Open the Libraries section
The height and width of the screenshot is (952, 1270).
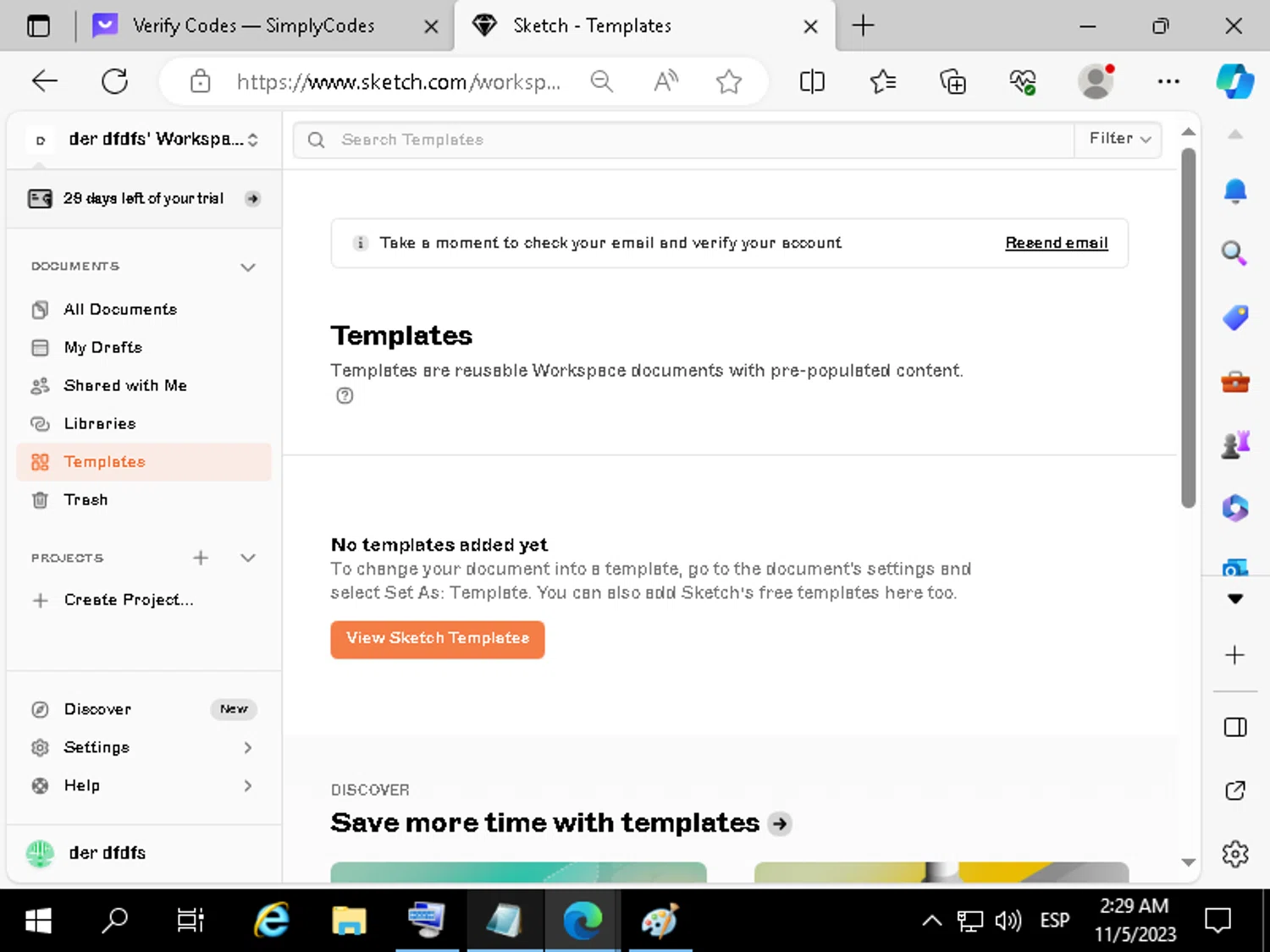[x=99, y=424]
